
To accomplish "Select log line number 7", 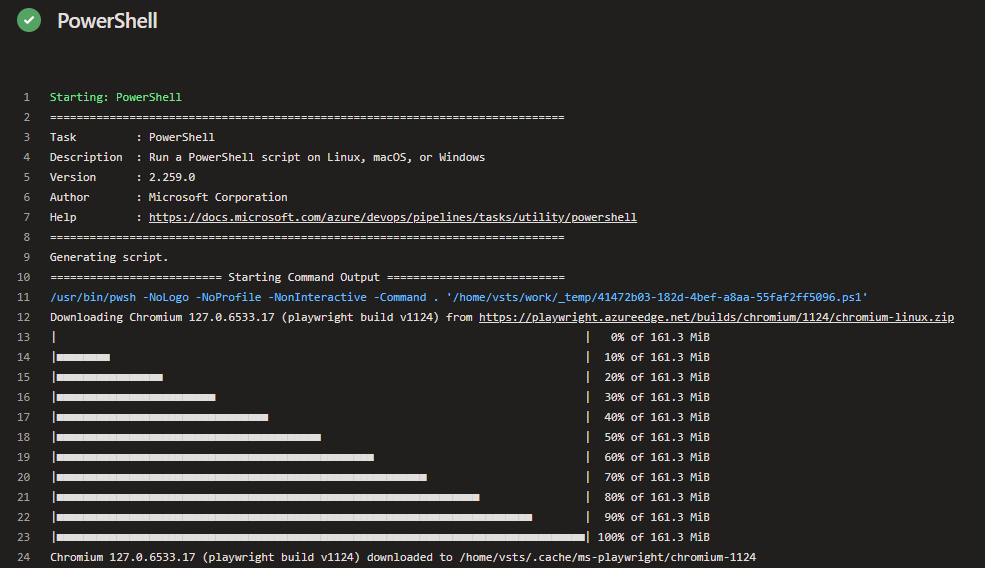I will click(26, 217).
